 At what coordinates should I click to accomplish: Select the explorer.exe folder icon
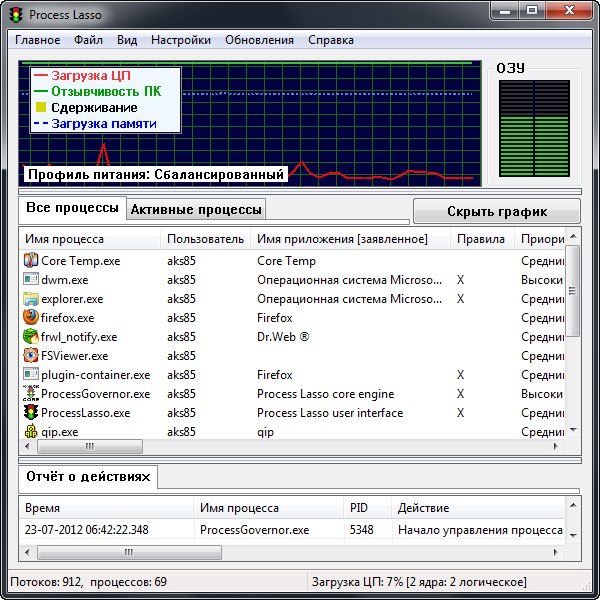(x=30, y=299)
